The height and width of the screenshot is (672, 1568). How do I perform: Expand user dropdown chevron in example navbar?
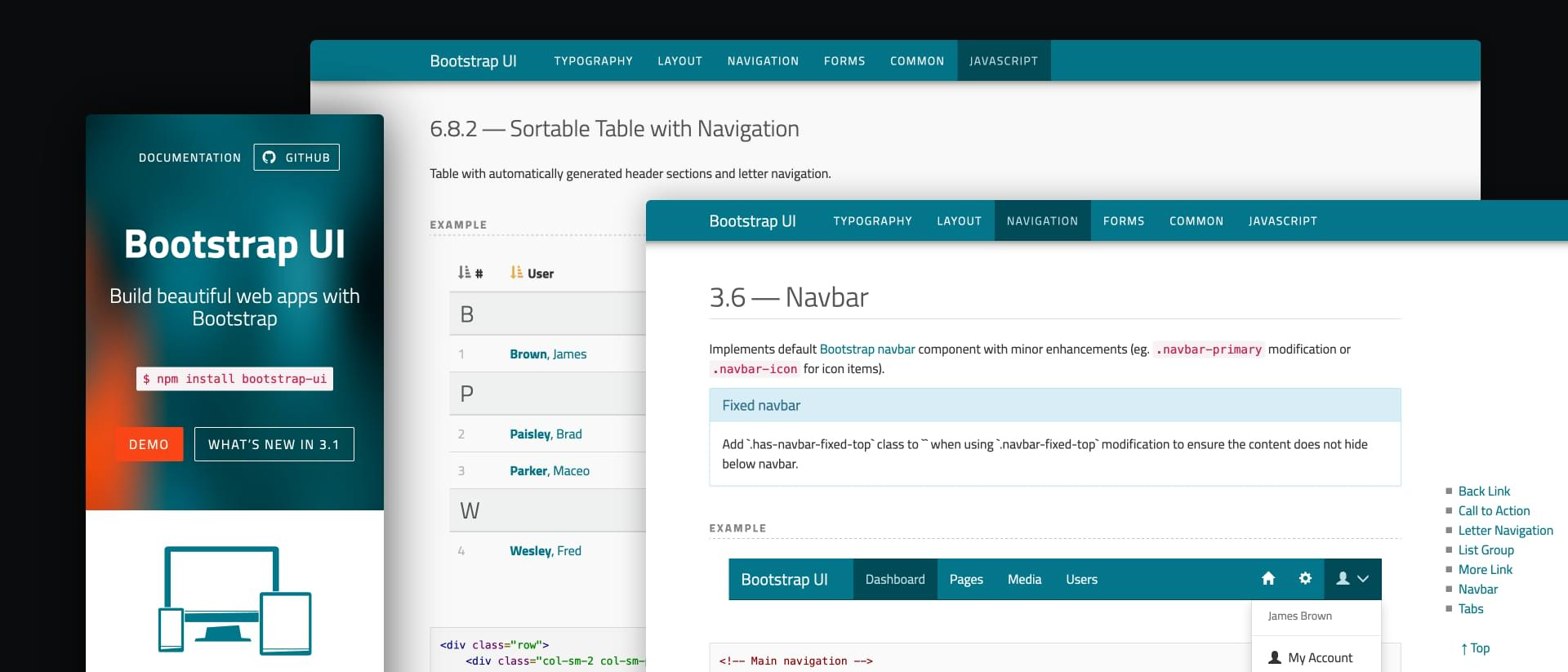point(1363,579)
